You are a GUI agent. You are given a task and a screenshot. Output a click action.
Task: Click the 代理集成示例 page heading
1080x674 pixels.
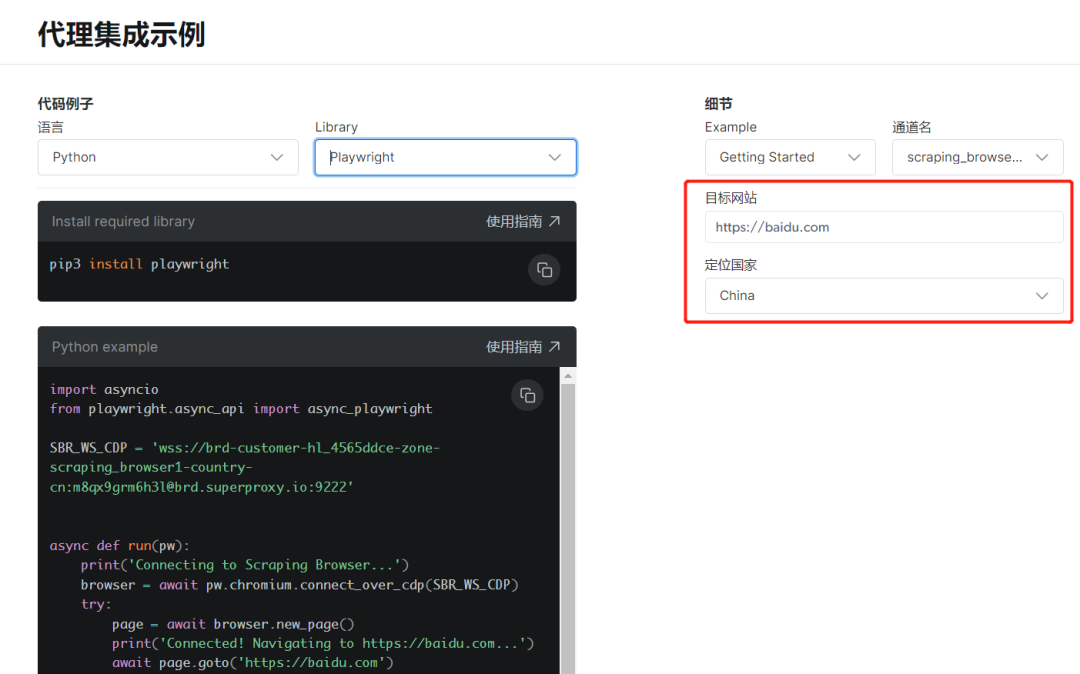(x=121, y=34)
